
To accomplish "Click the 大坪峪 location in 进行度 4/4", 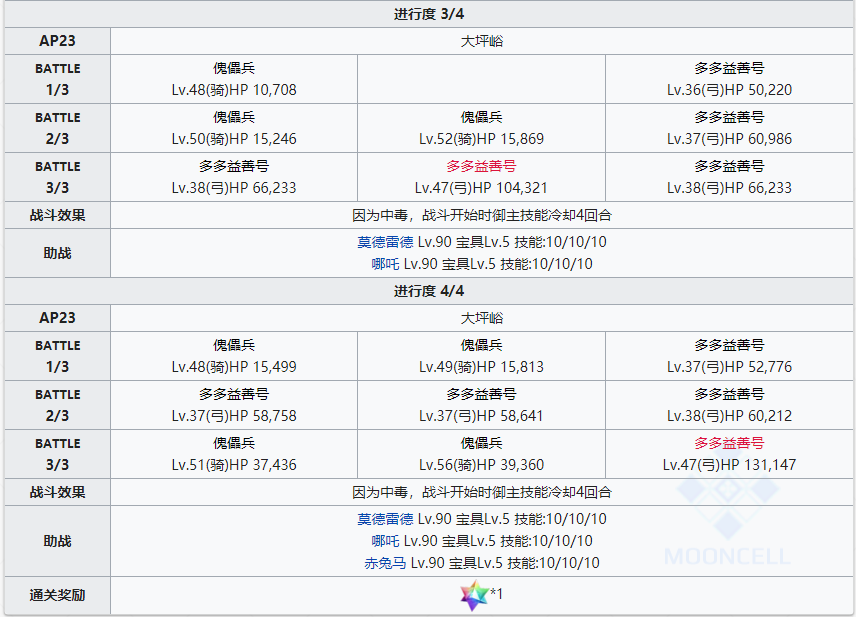I will point(482,318).
